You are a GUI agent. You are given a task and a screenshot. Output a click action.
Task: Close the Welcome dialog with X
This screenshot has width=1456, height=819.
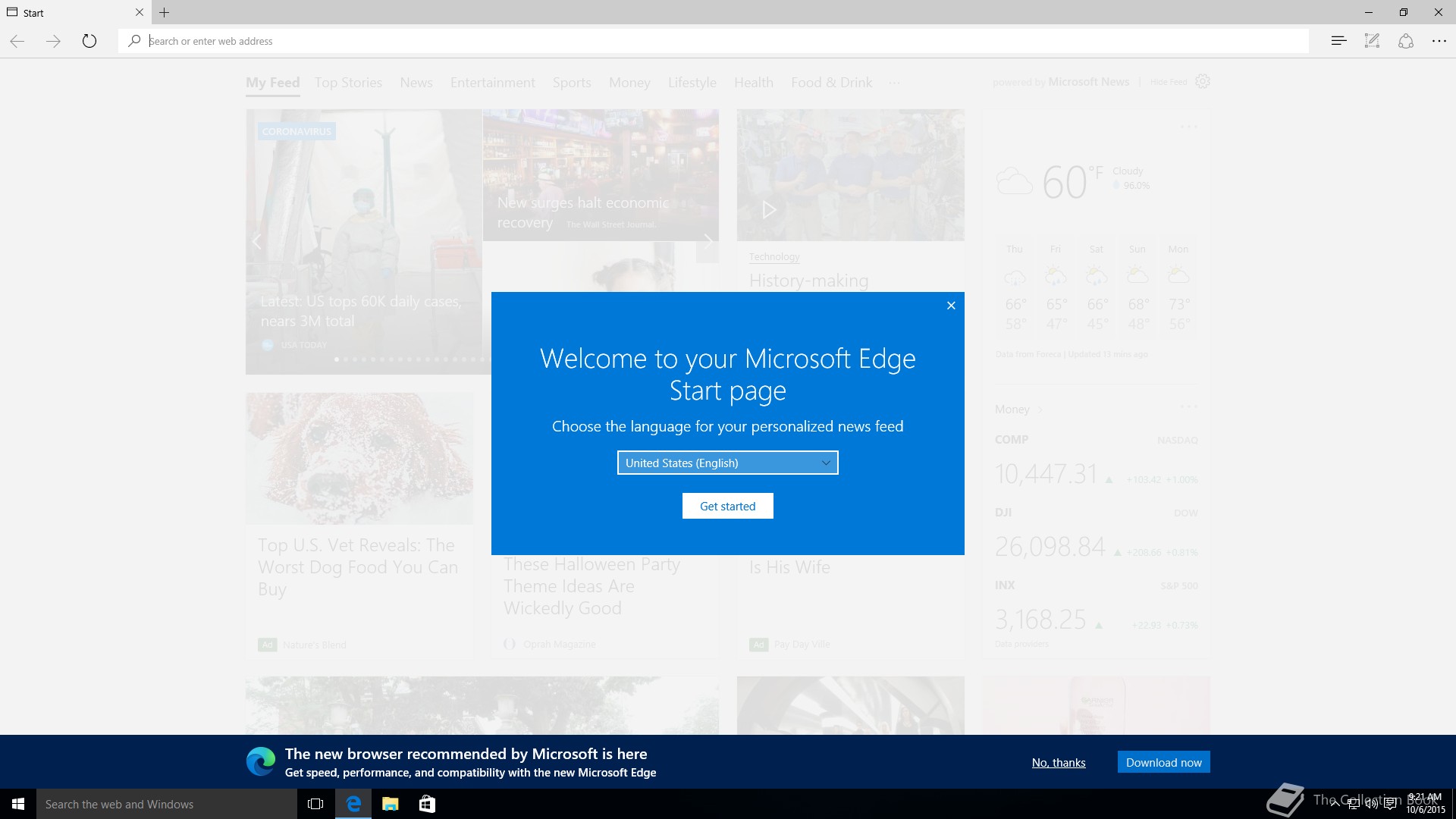click(x=951, y=306)
